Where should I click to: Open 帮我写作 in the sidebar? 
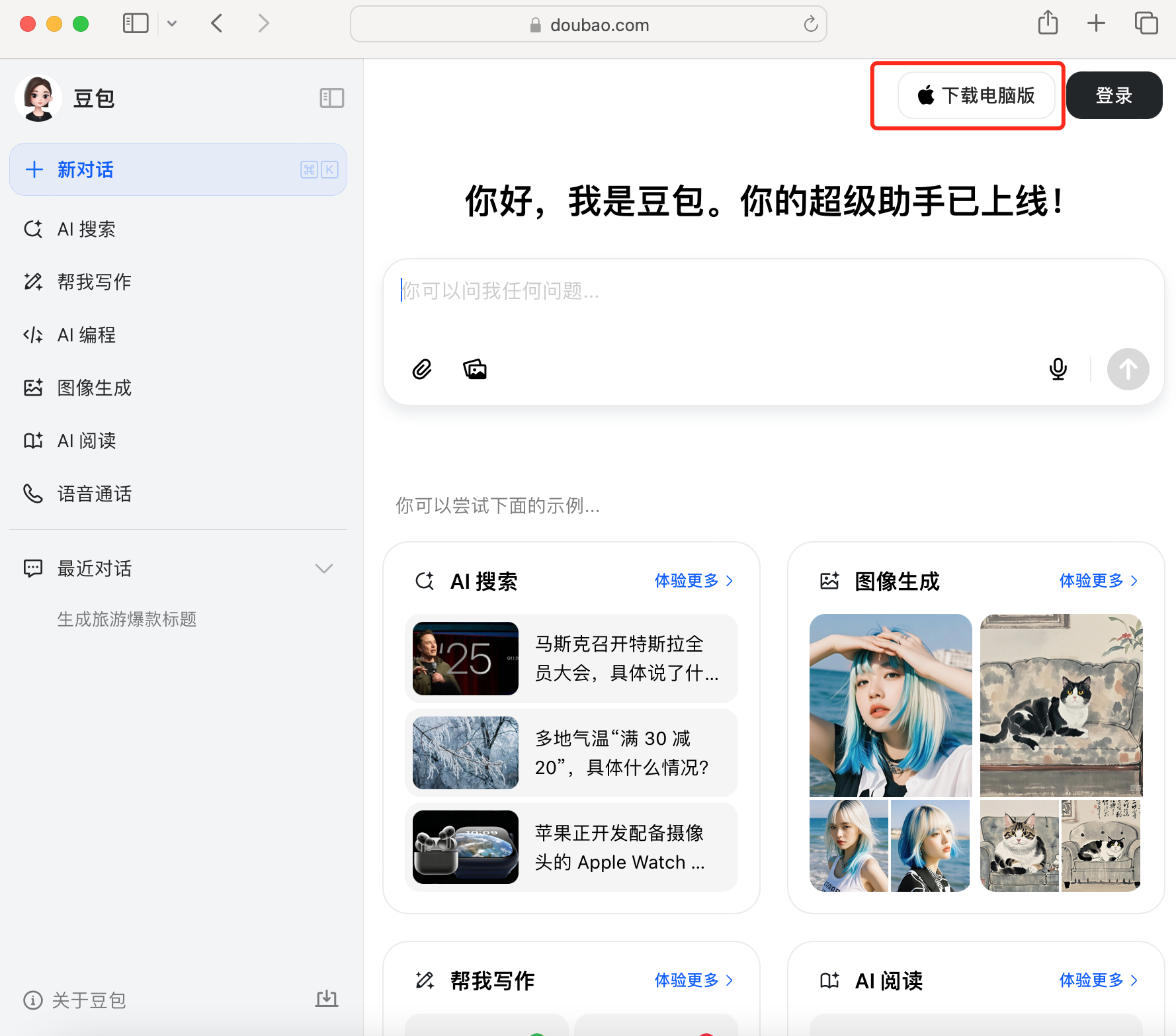click(x=178, y=282)
